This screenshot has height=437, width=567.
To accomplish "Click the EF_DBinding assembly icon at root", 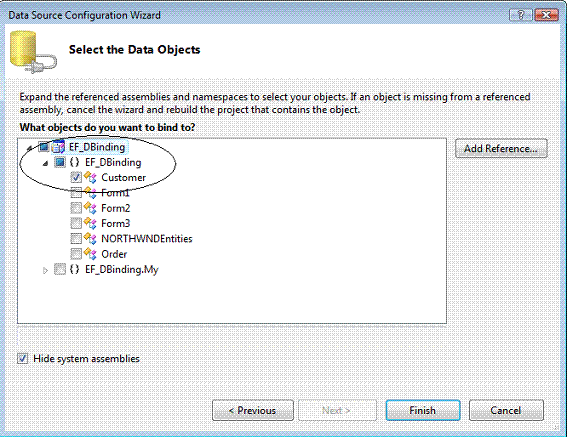I will (58, 147).
